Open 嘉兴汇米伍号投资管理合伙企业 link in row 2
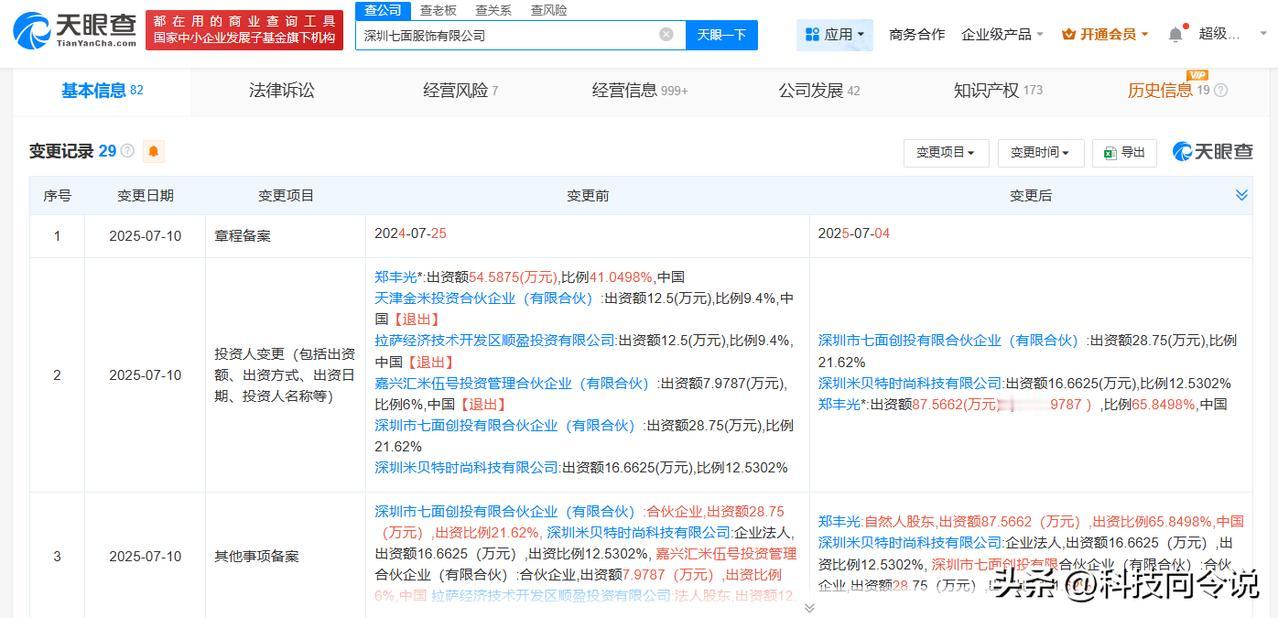This screenshot has height=618, width=1278. (x=512, y=383)
